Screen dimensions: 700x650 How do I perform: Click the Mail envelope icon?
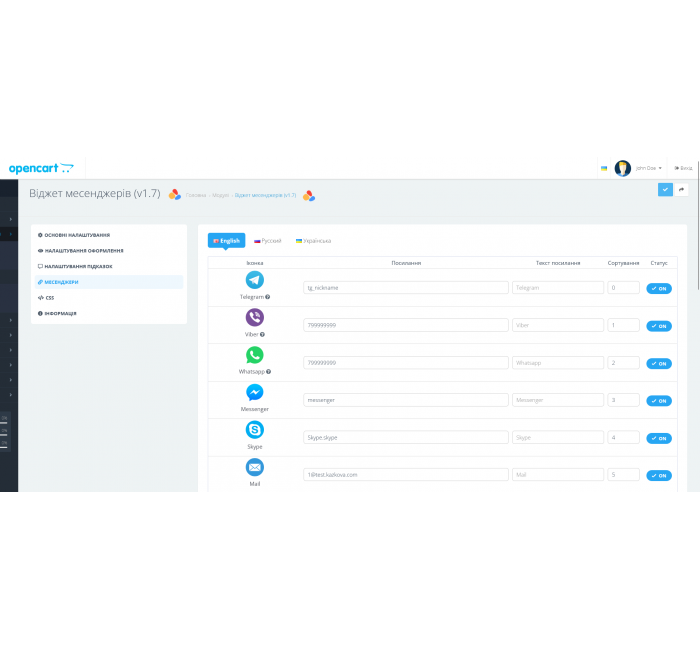tap(254, 467)
